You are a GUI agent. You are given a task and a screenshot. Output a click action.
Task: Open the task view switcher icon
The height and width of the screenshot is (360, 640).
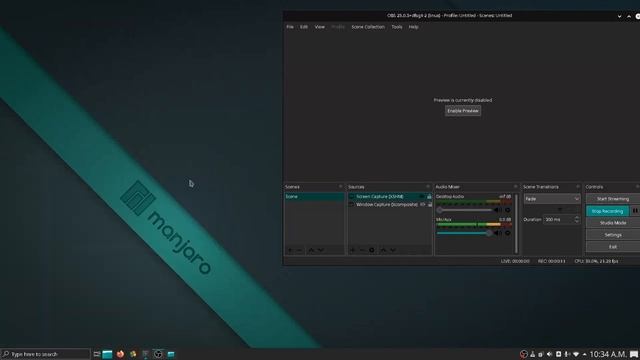(x=97, y=354)
